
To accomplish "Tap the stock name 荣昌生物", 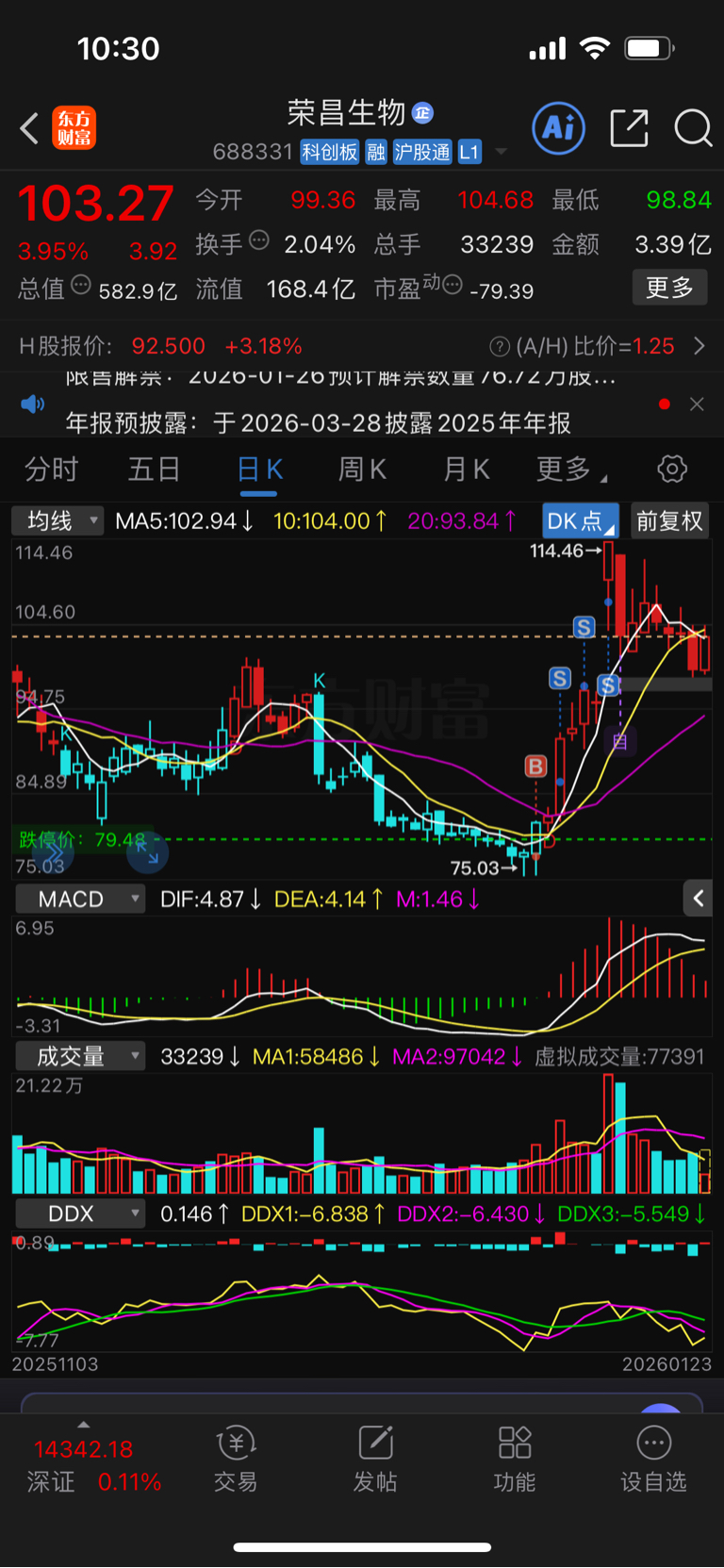I will [x=346, y=112].
